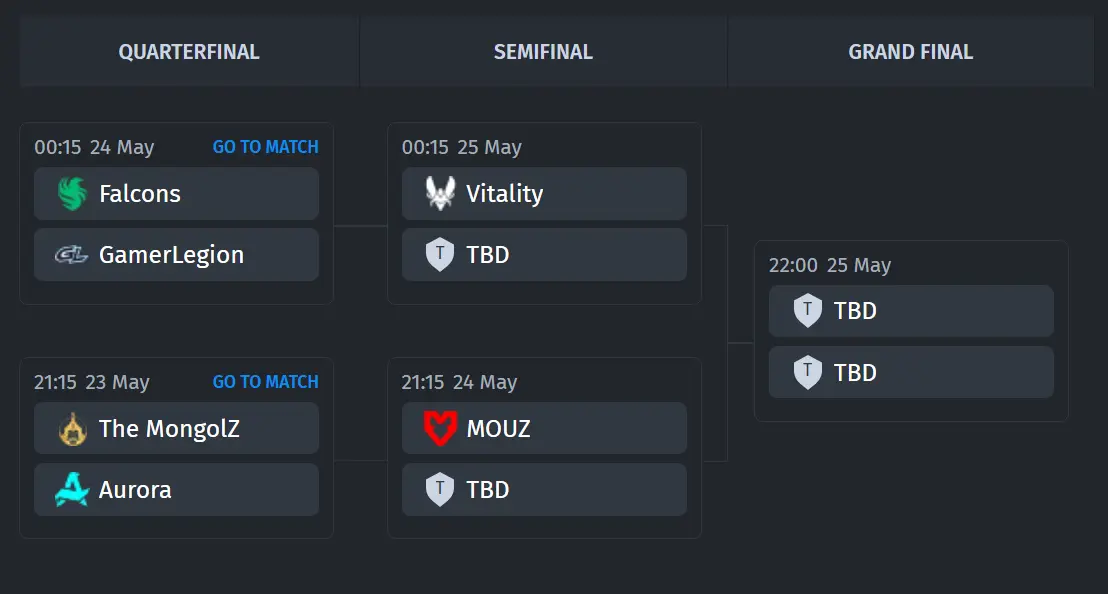Click the Falcons team name row
Image resolution: width=1108 pixels, height=594 pixels.
[177, 194]
